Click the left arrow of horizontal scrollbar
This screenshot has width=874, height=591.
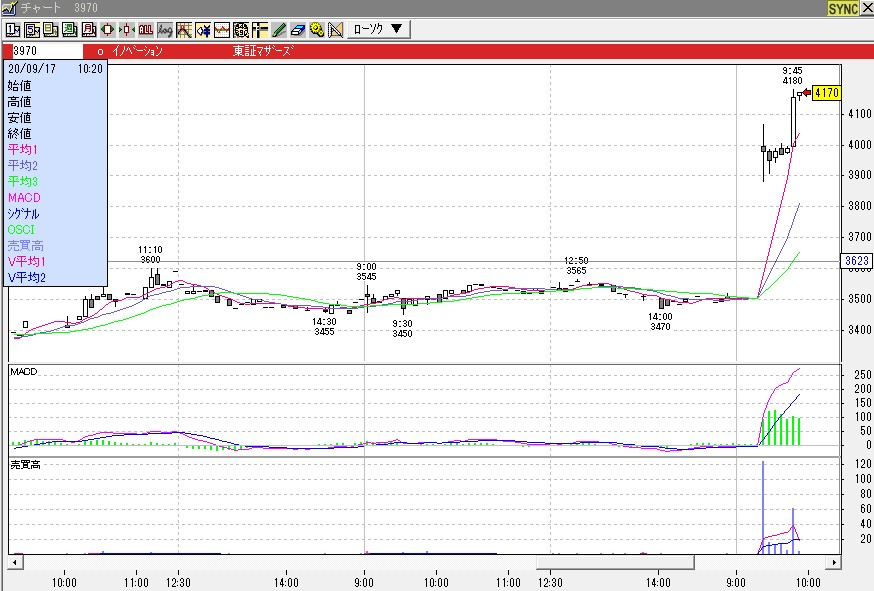tap(14, 564)
